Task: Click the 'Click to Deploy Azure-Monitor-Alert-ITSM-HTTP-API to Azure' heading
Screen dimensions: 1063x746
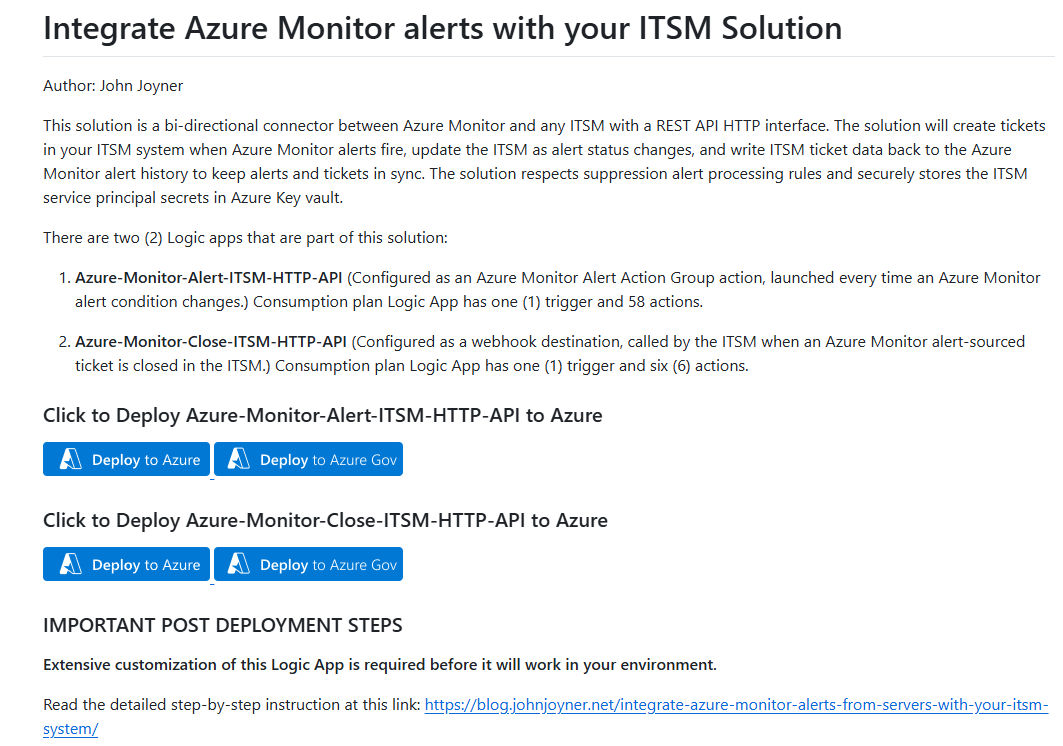Action: [x=322, y=415]
